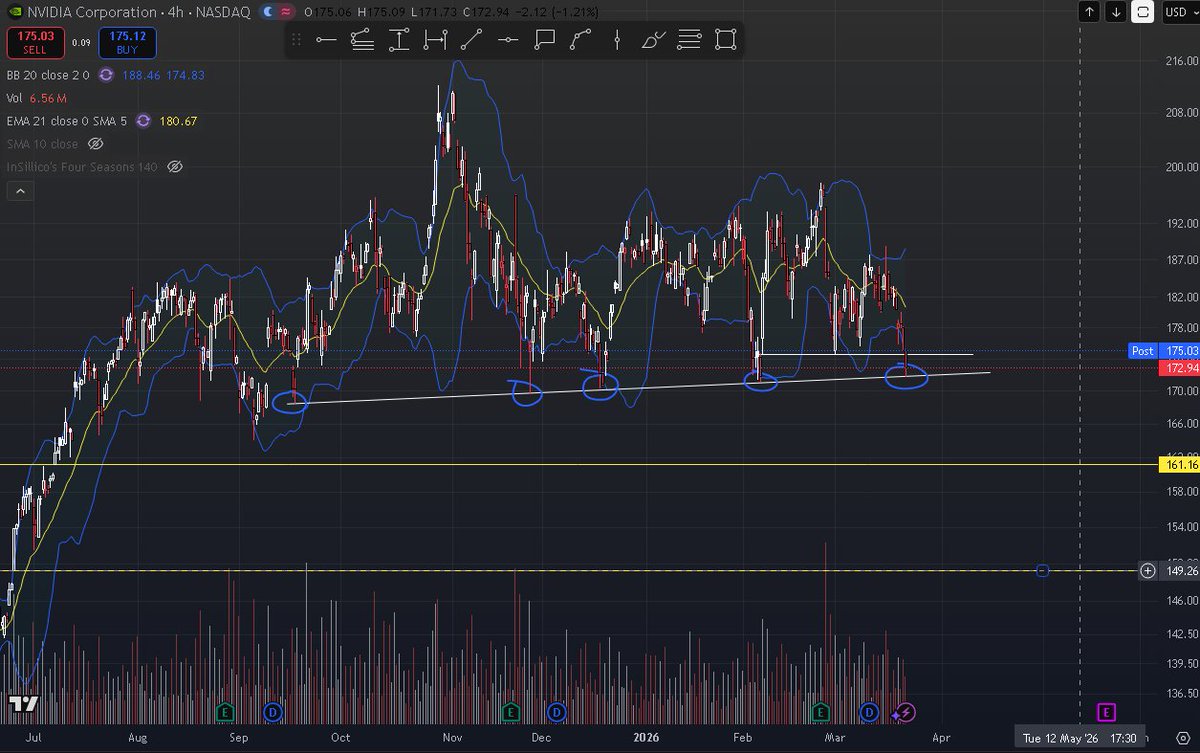Click the Vol 6.56 M legend
The image size is (1200, 753).
click(37, 98)
